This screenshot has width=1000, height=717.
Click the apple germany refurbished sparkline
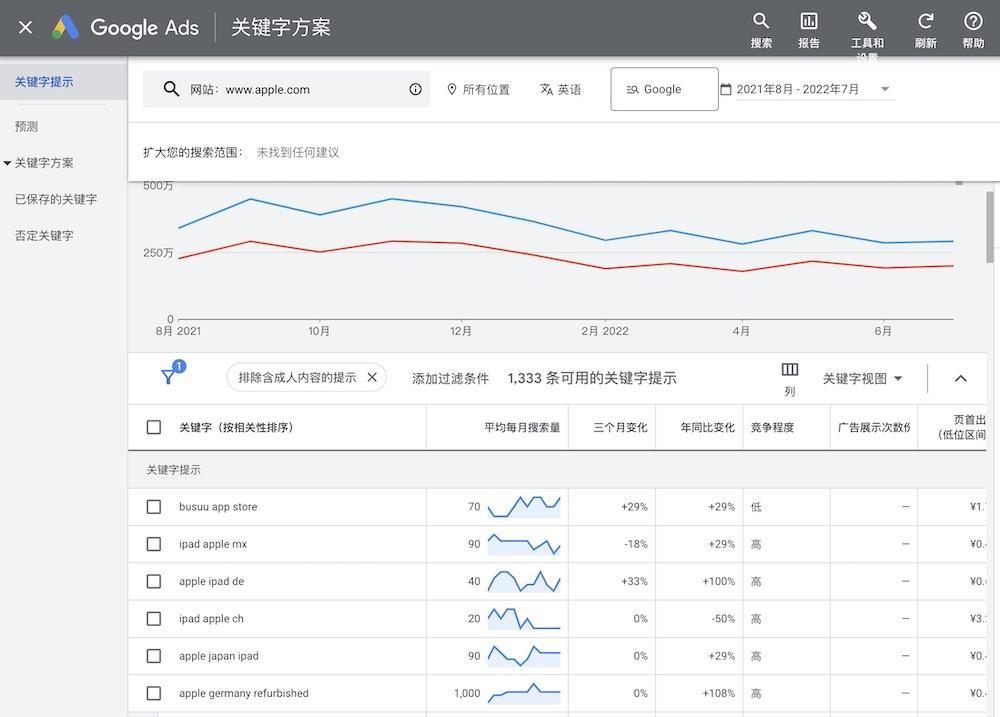(x=524, y=693)
